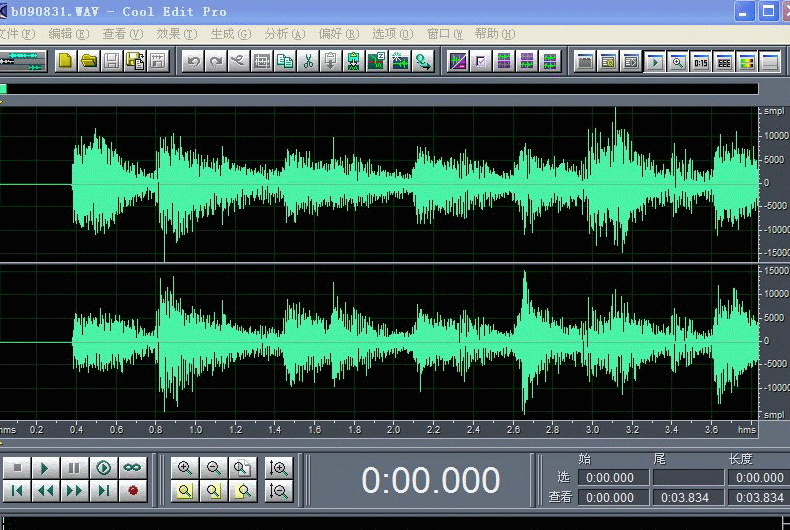Zoom to right edge of selection

point(243,491)
